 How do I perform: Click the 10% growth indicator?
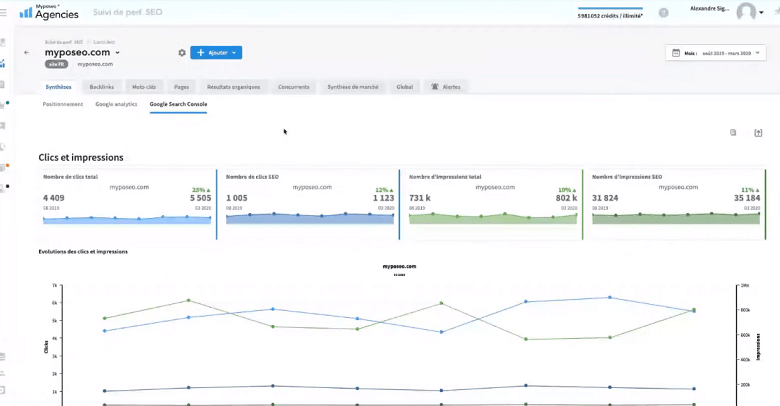[568, 190]
